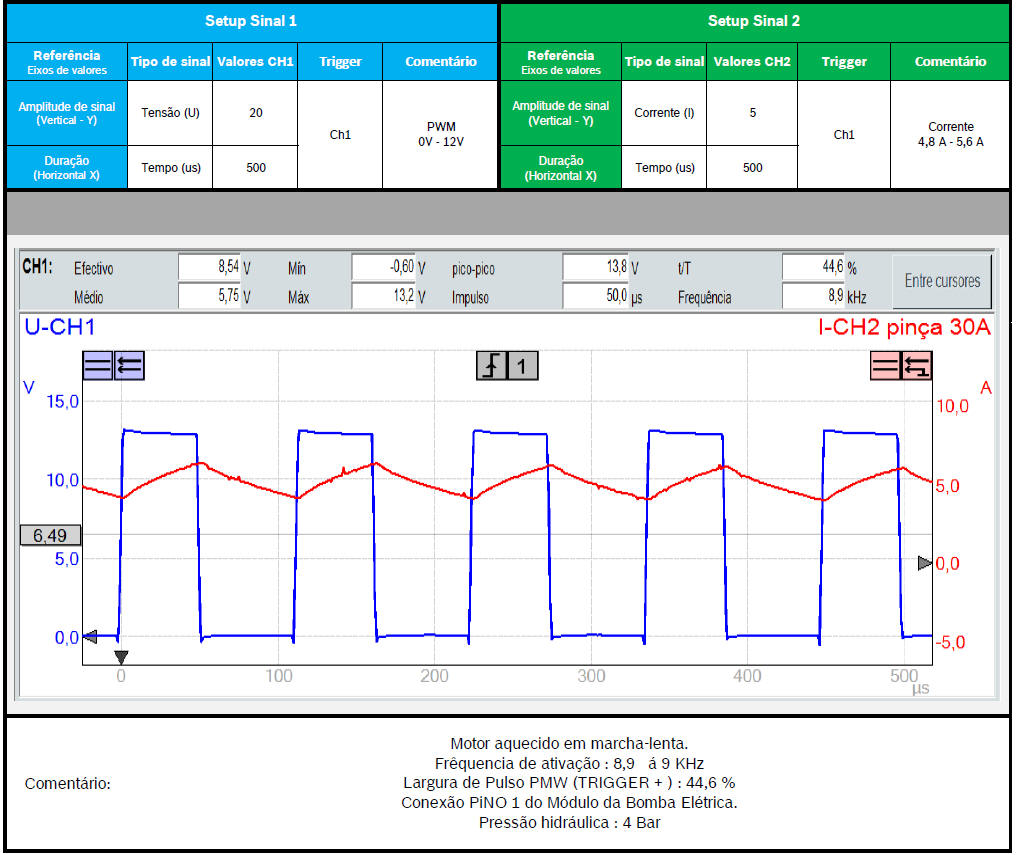Click the CH2 zero-level arrow marker
This screenshot has height=855, width=1017.
tap(924, 563)
